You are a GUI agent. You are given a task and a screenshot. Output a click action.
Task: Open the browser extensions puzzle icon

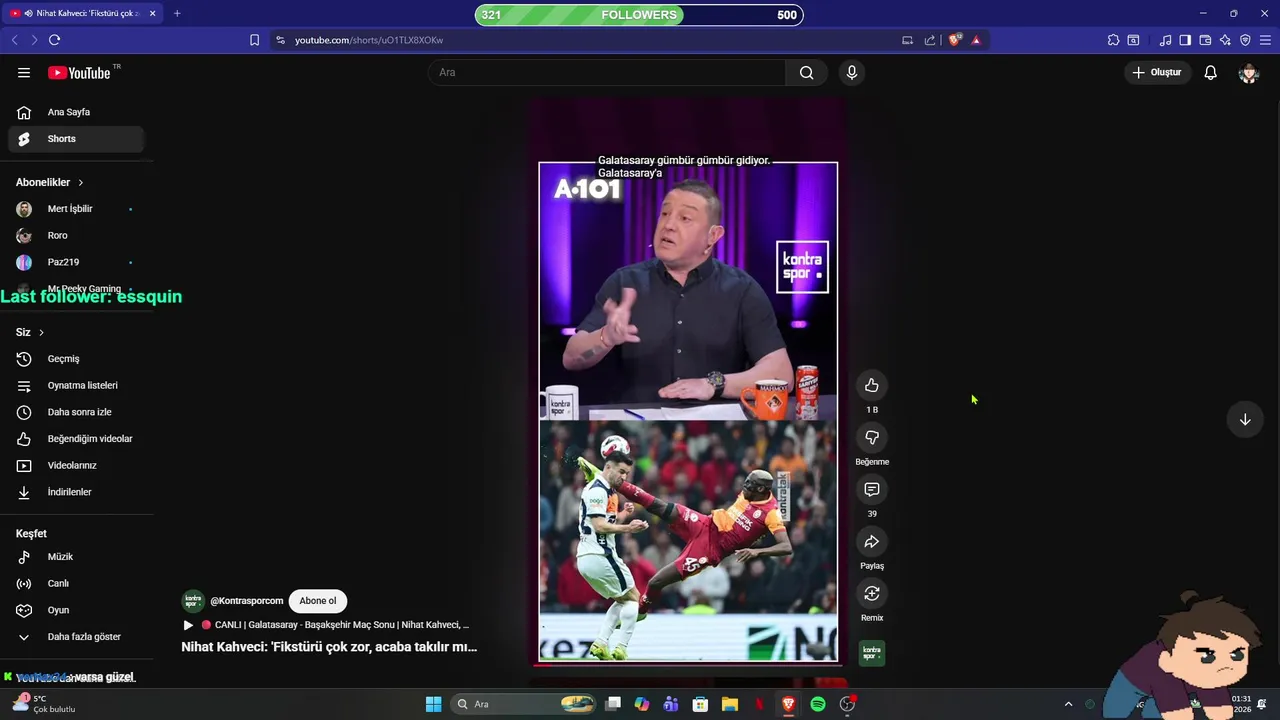coord(1113,40)
